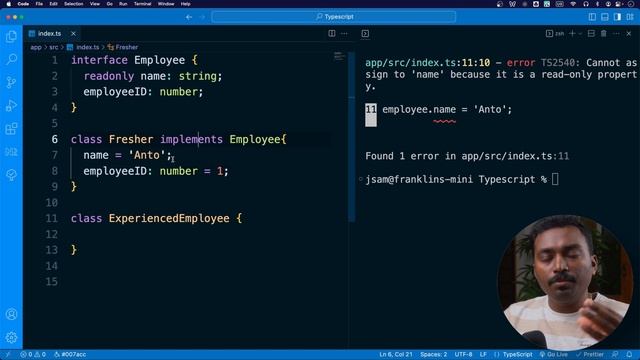Open editor More Actions ellipsis

coord(344,33)
